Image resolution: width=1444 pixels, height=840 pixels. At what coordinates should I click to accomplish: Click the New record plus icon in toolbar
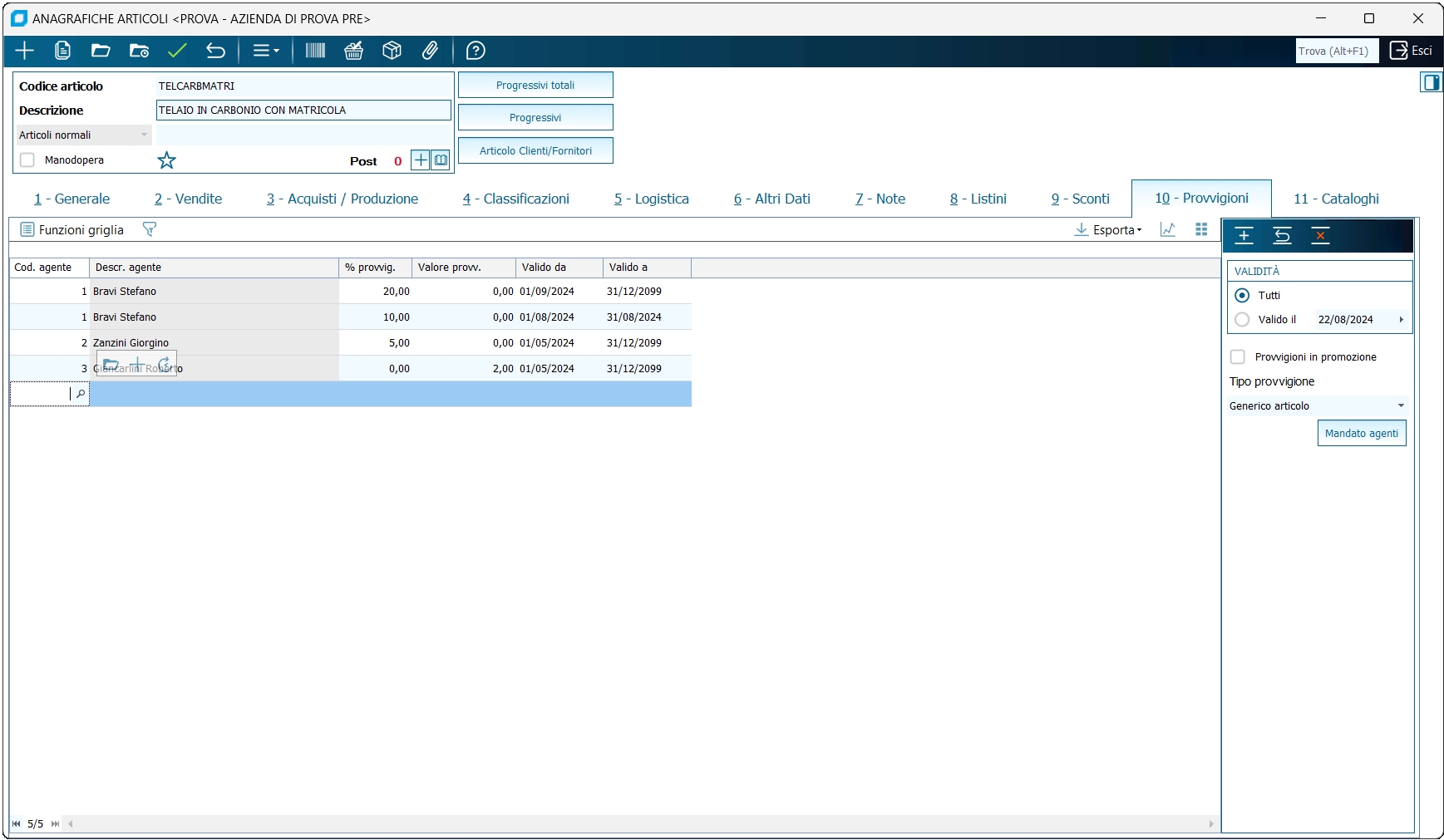[x=25, y=51]
